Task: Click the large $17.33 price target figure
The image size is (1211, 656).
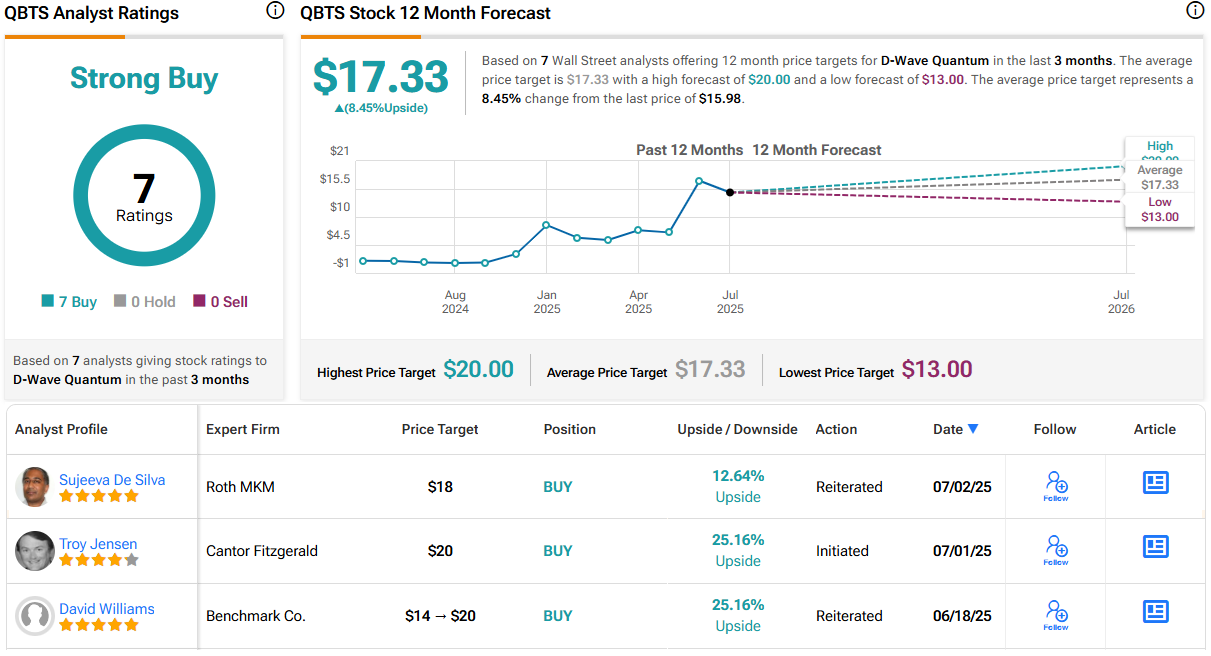Action: (381, 76)
